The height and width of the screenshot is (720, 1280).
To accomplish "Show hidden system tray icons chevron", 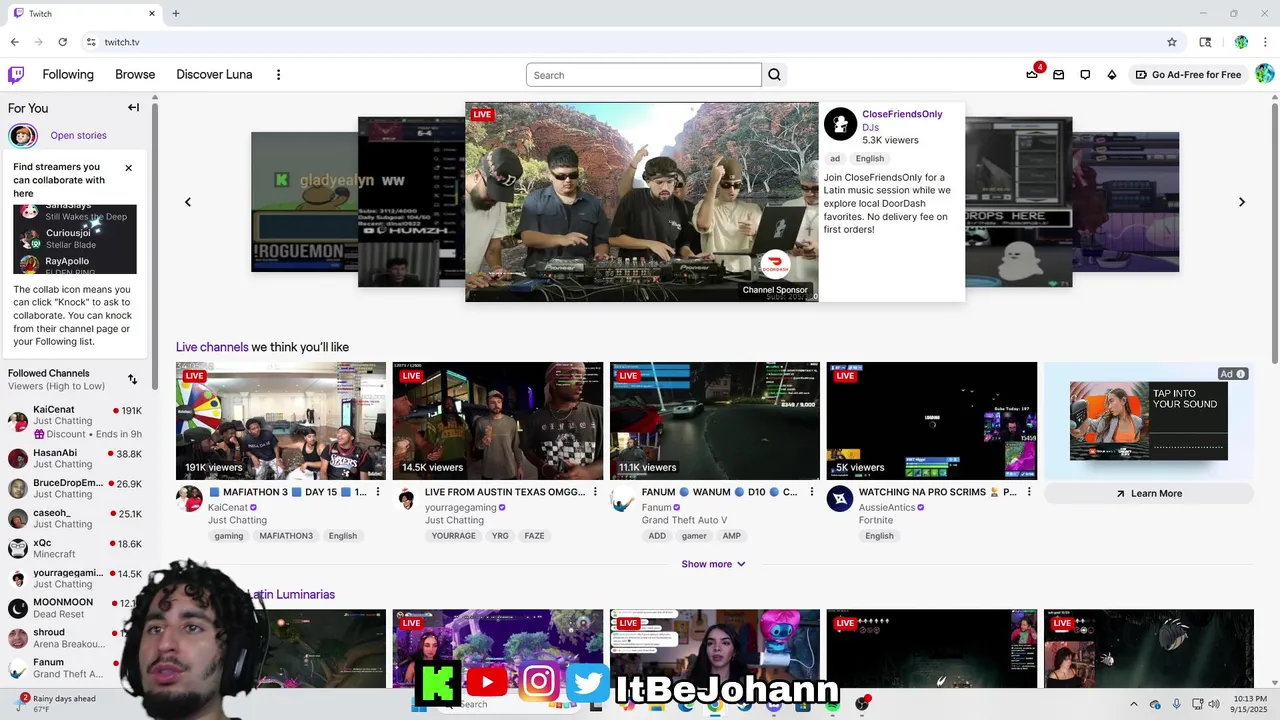I will 1133,704.
